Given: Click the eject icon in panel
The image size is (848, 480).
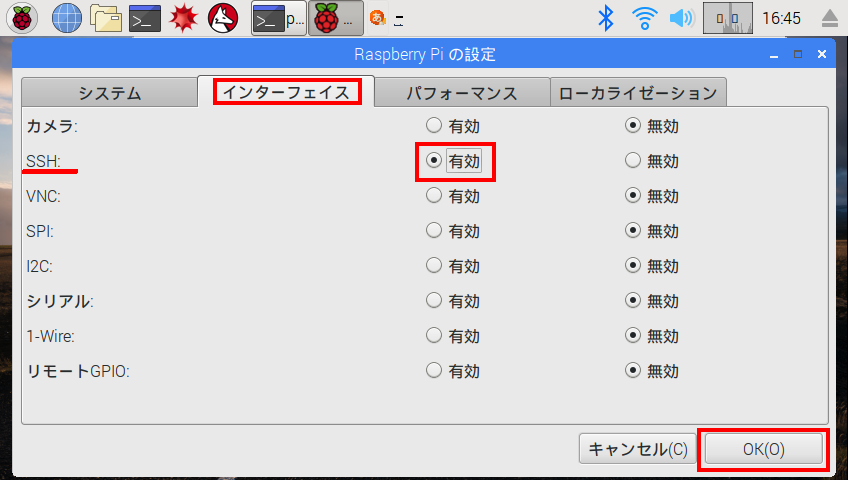Looking at the screenshot, I should click(x=830, y=18).
